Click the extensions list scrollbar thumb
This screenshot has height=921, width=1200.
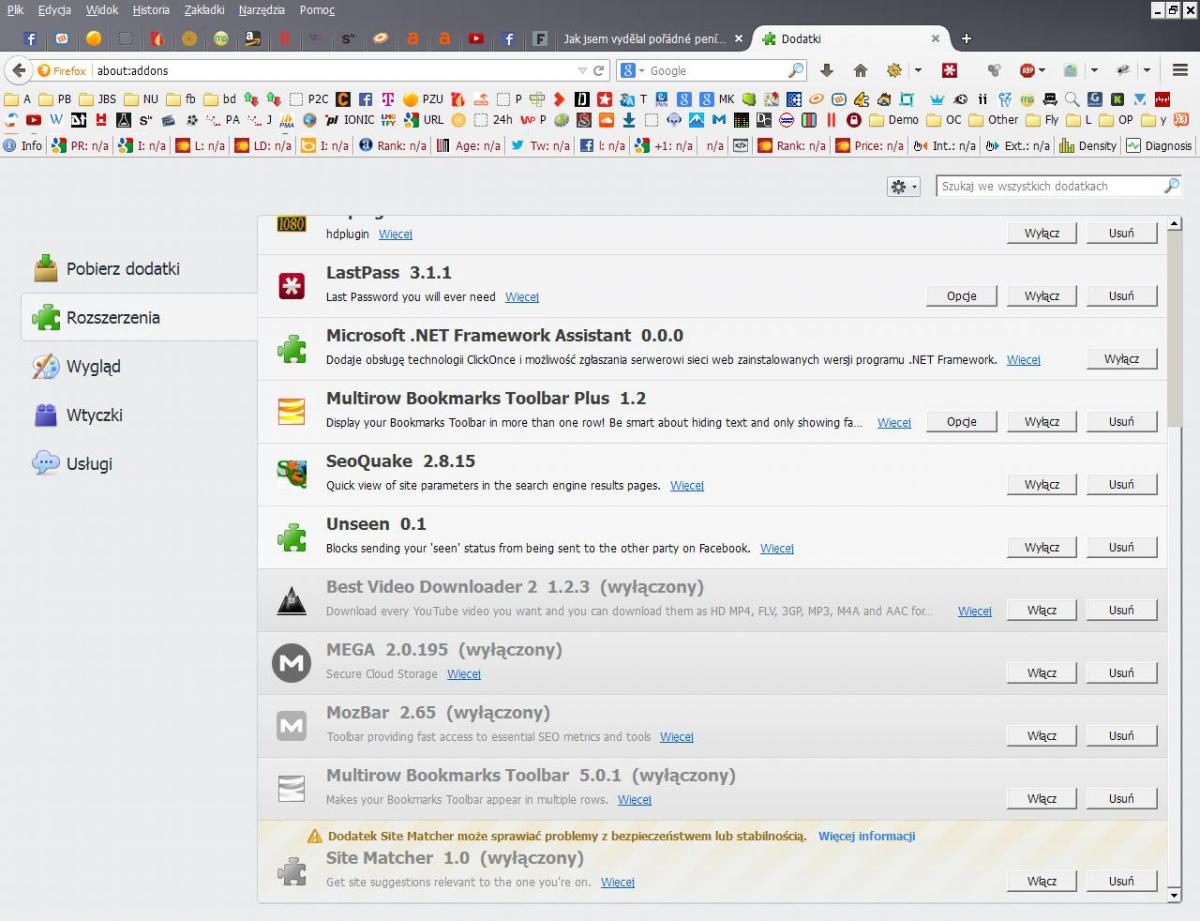1174,328
